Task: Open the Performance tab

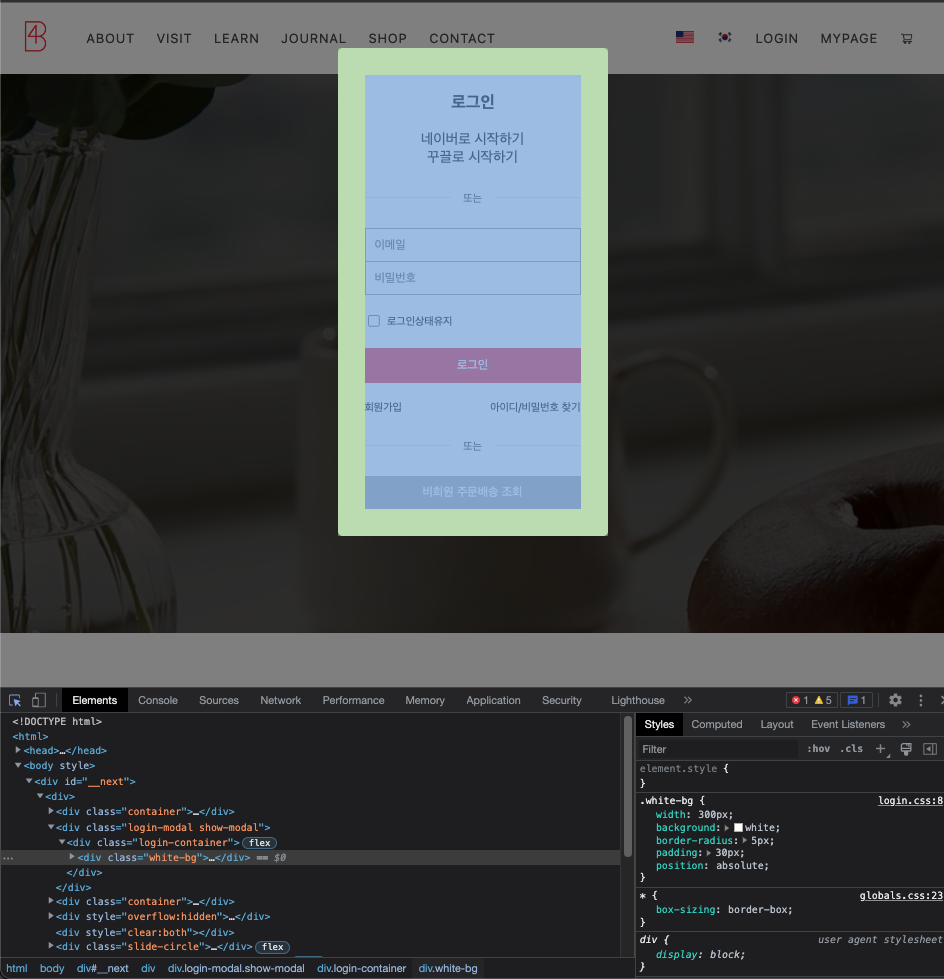Action: (x=353, y=701)
